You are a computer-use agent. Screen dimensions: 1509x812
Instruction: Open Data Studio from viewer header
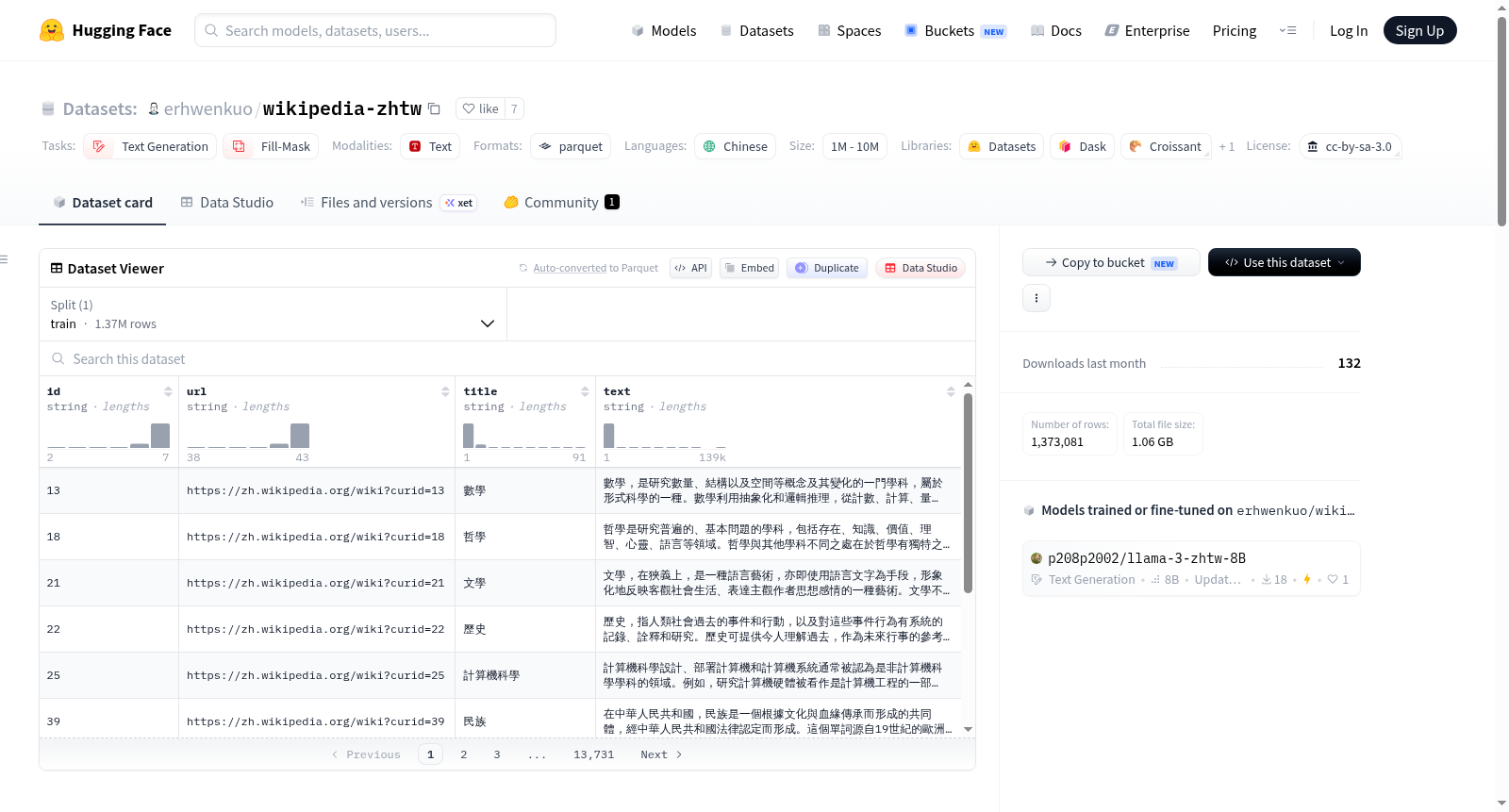point(920,268)
